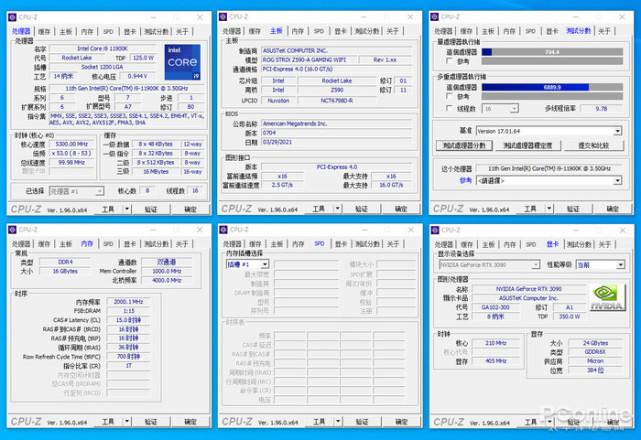Click the BIOS brand American Megatrends Inc.
The width and height of the screenshot is (641, 440).
click(x=336, y=123)
